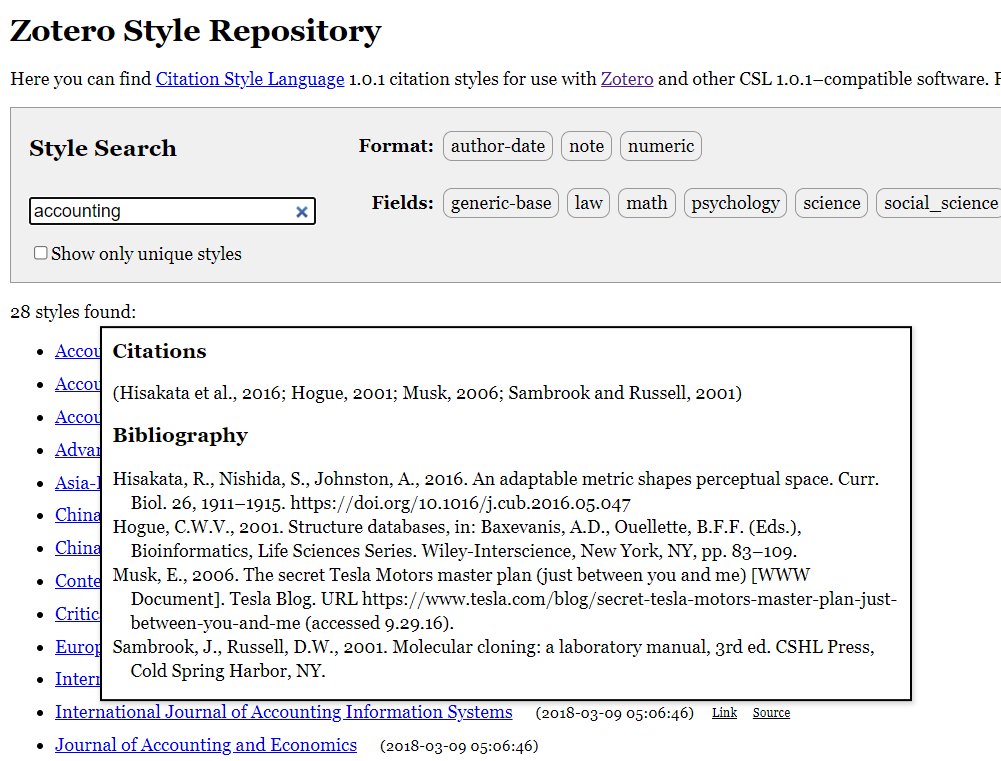This screenshot has height=761, width=1001.
Task: Filter styles by "science" field
Action: point(830,202)
